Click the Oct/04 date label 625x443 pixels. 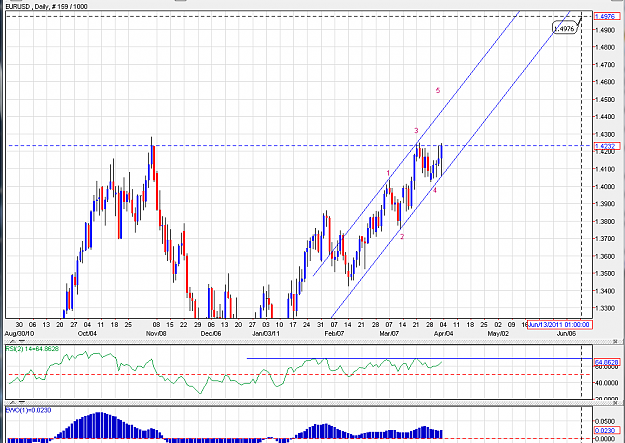[87, 333]
